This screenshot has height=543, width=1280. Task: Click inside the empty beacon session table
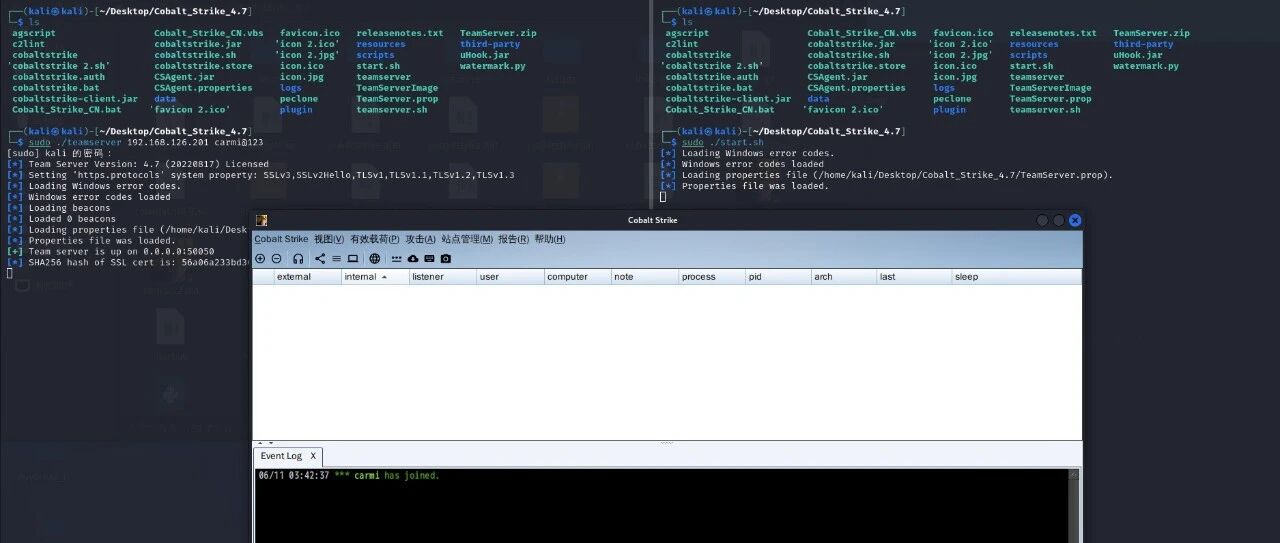(x=667, y=361)
